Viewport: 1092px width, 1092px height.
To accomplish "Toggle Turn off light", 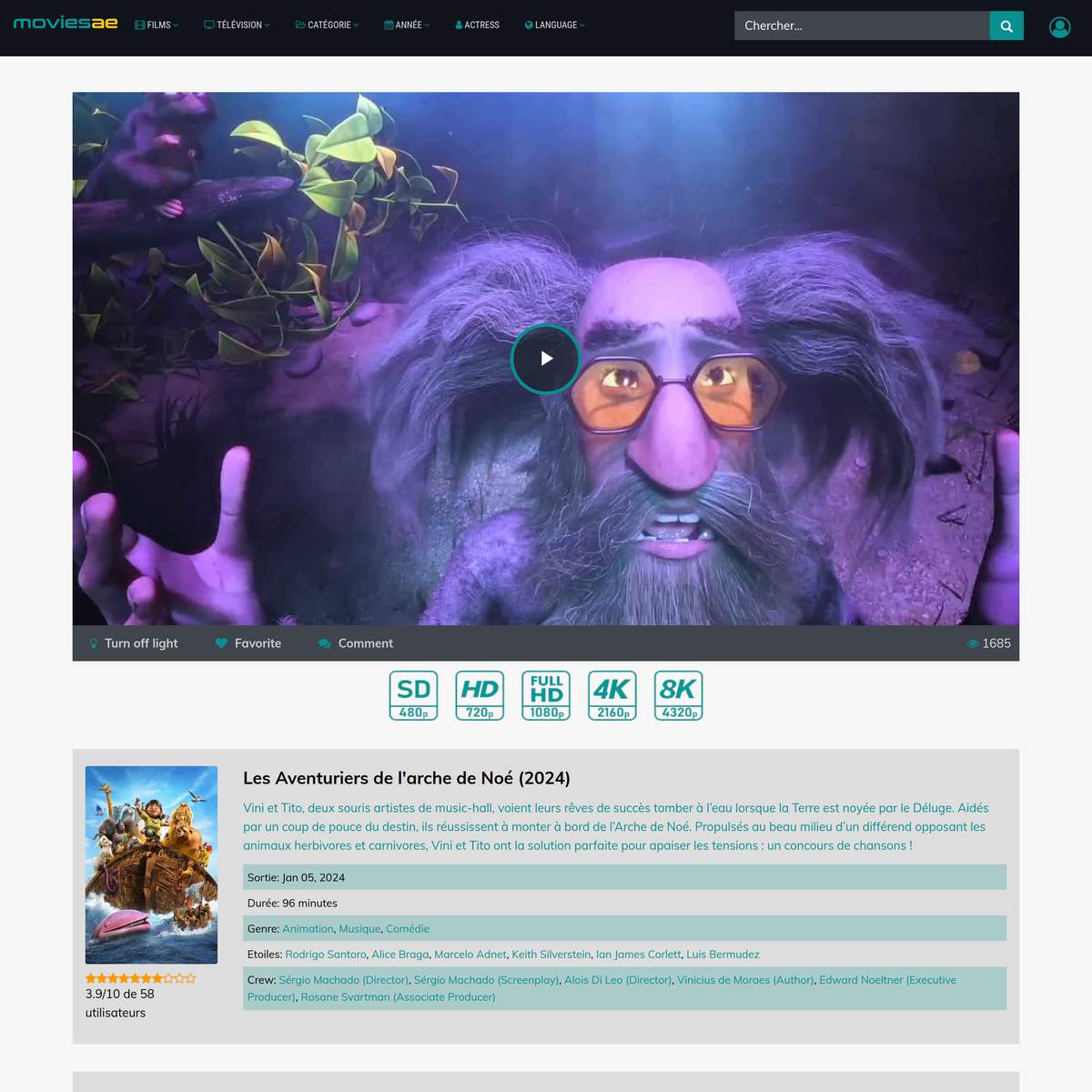I will pyautogui.click(x=134, y=643).
